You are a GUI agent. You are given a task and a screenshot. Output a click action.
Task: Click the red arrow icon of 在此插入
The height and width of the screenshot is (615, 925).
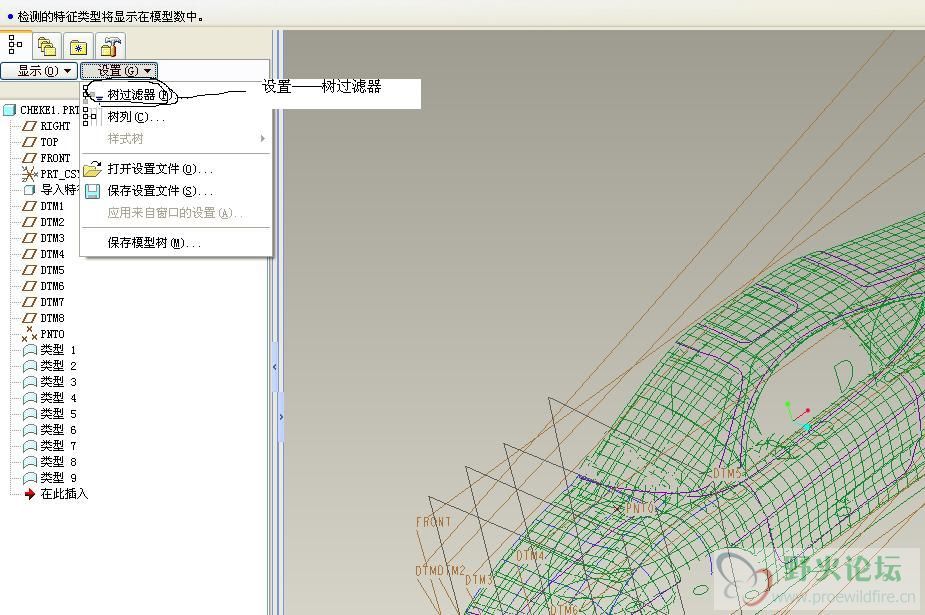[29, 494]
